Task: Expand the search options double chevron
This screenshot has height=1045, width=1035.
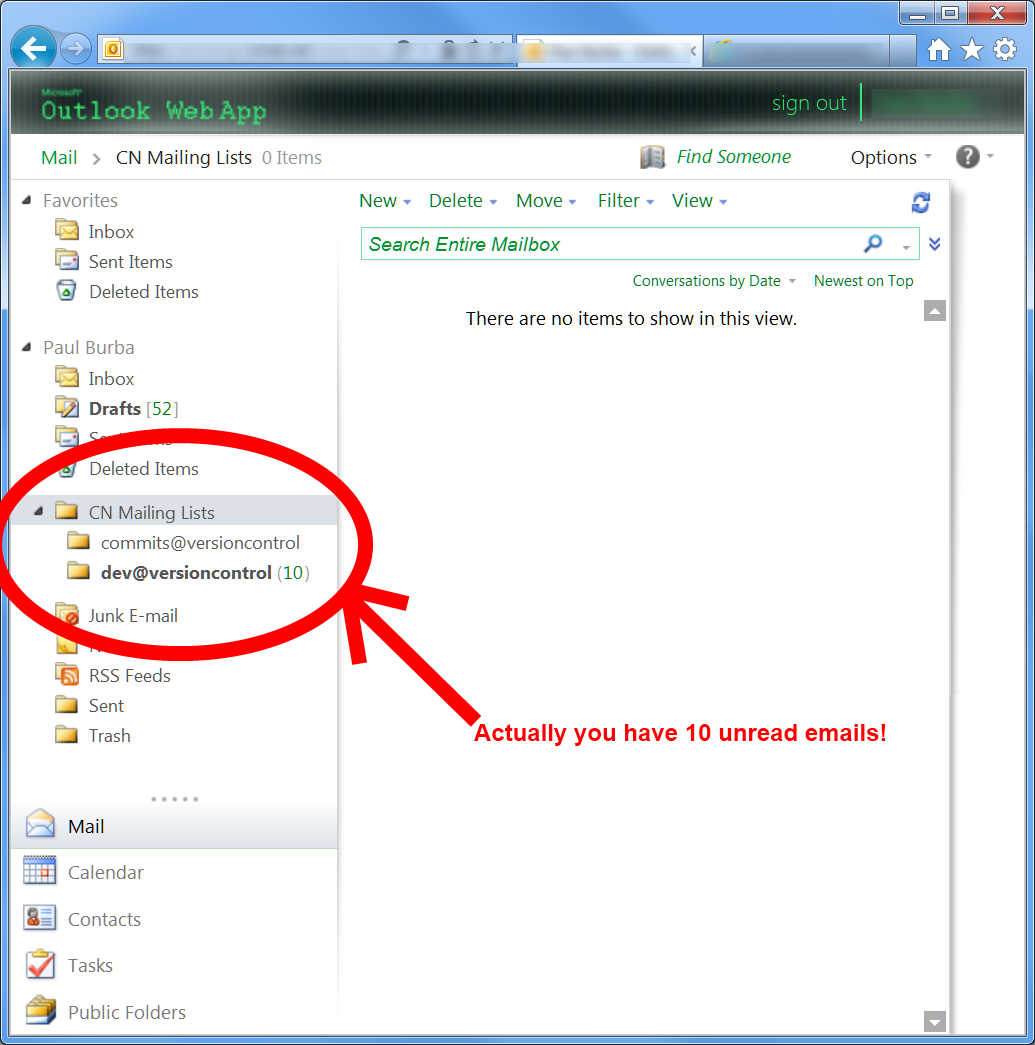Action: click(934, 244)
